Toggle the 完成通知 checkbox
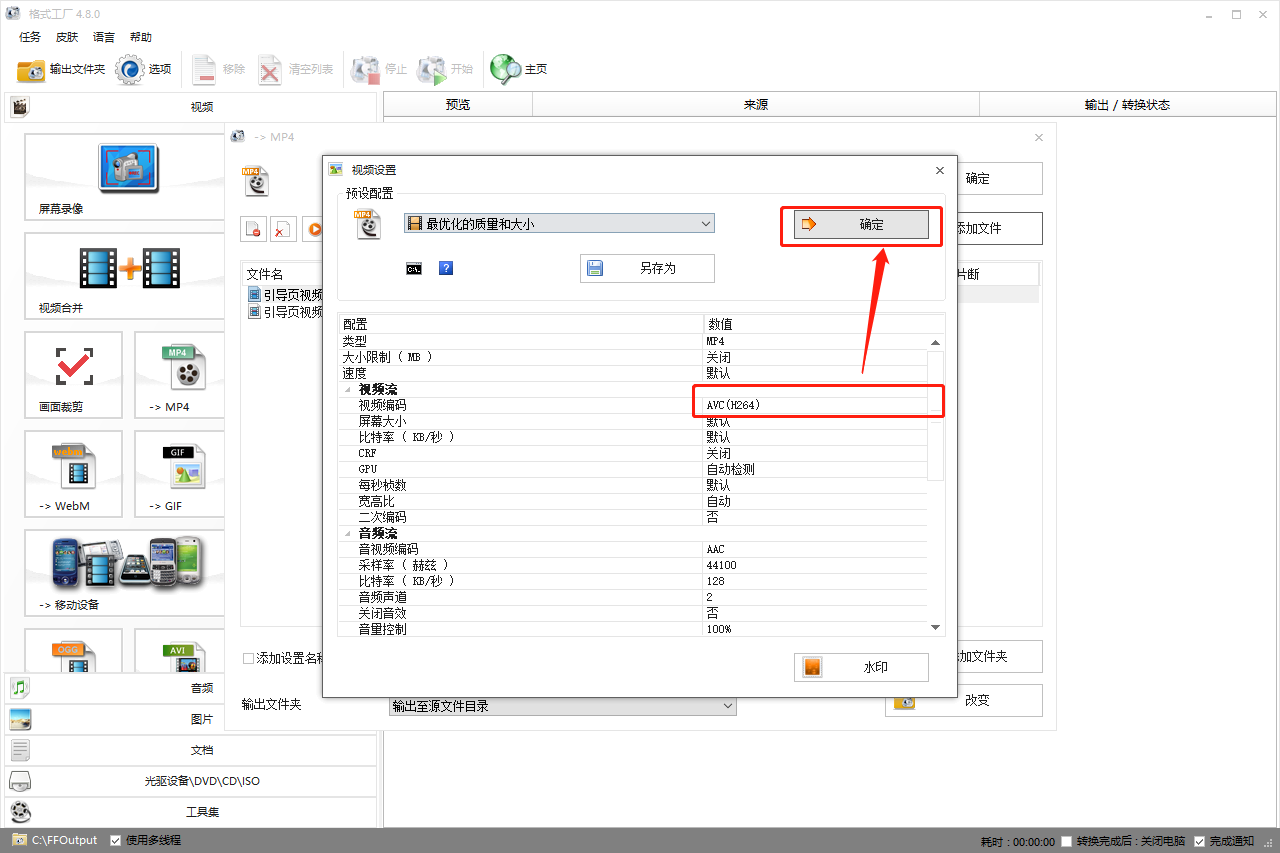1280x853 pixels. [x=1199, y=841]
